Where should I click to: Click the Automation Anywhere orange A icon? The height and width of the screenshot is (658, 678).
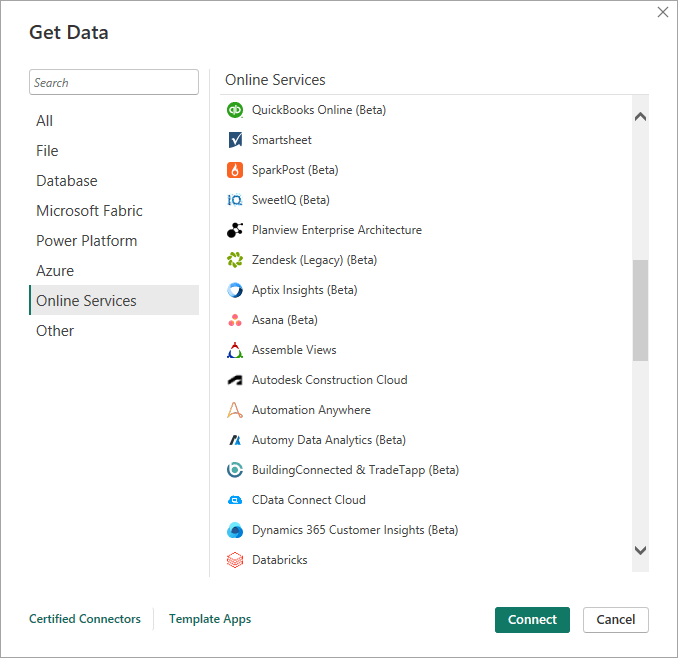[235, 410]
